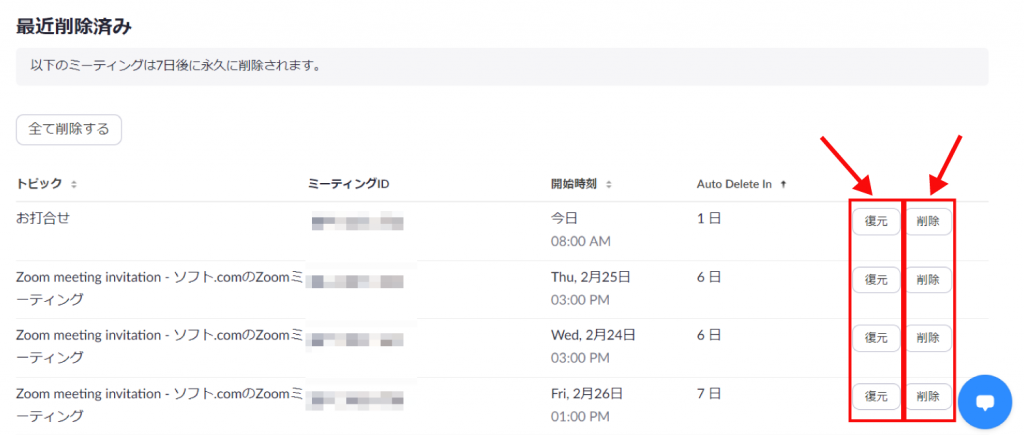Sort by start time column arrows
This screenshot has height=435, width=1024.
(608, 184)
